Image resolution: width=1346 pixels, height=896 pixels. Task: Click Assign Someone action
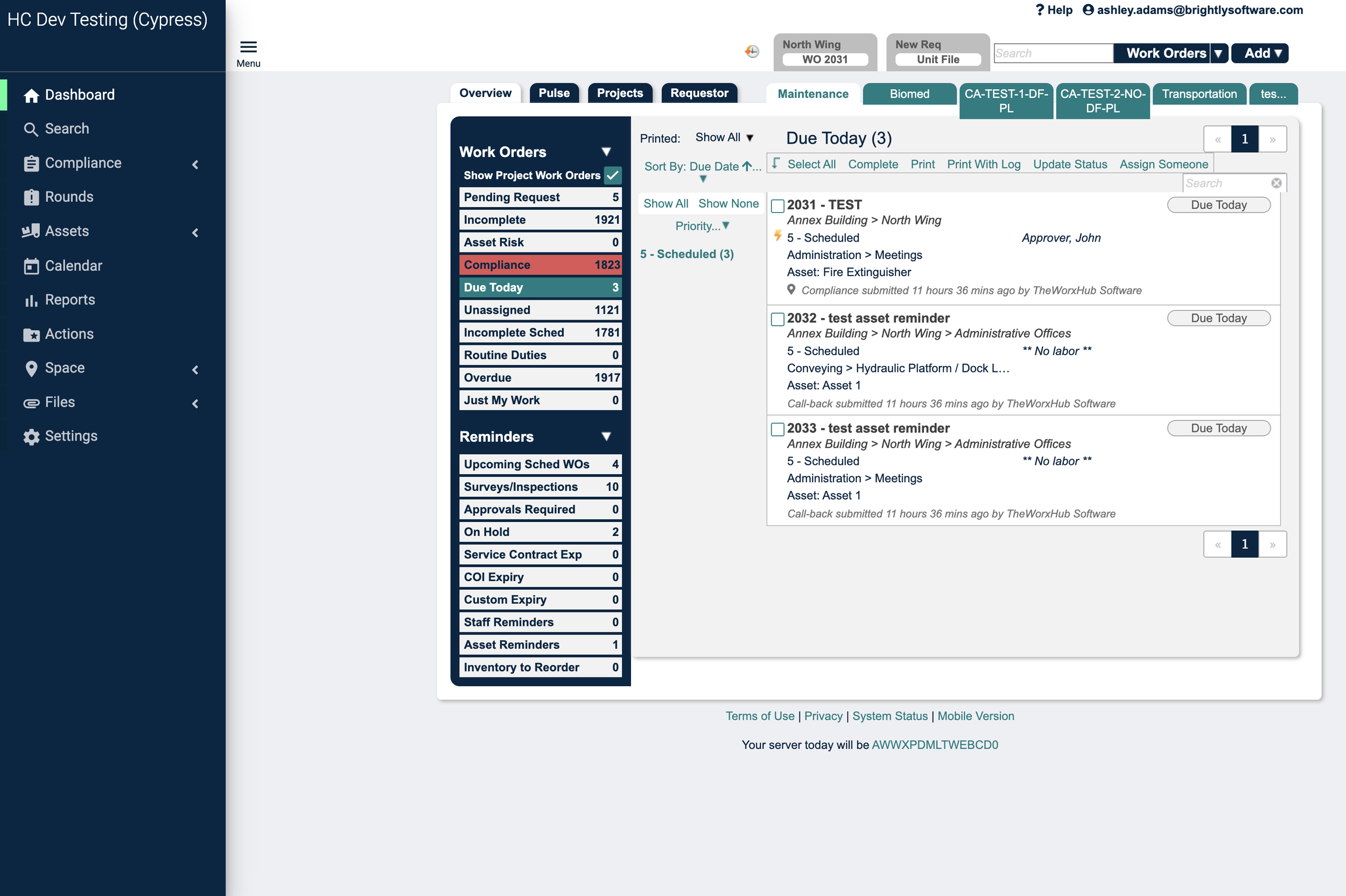click(1163, 165)
